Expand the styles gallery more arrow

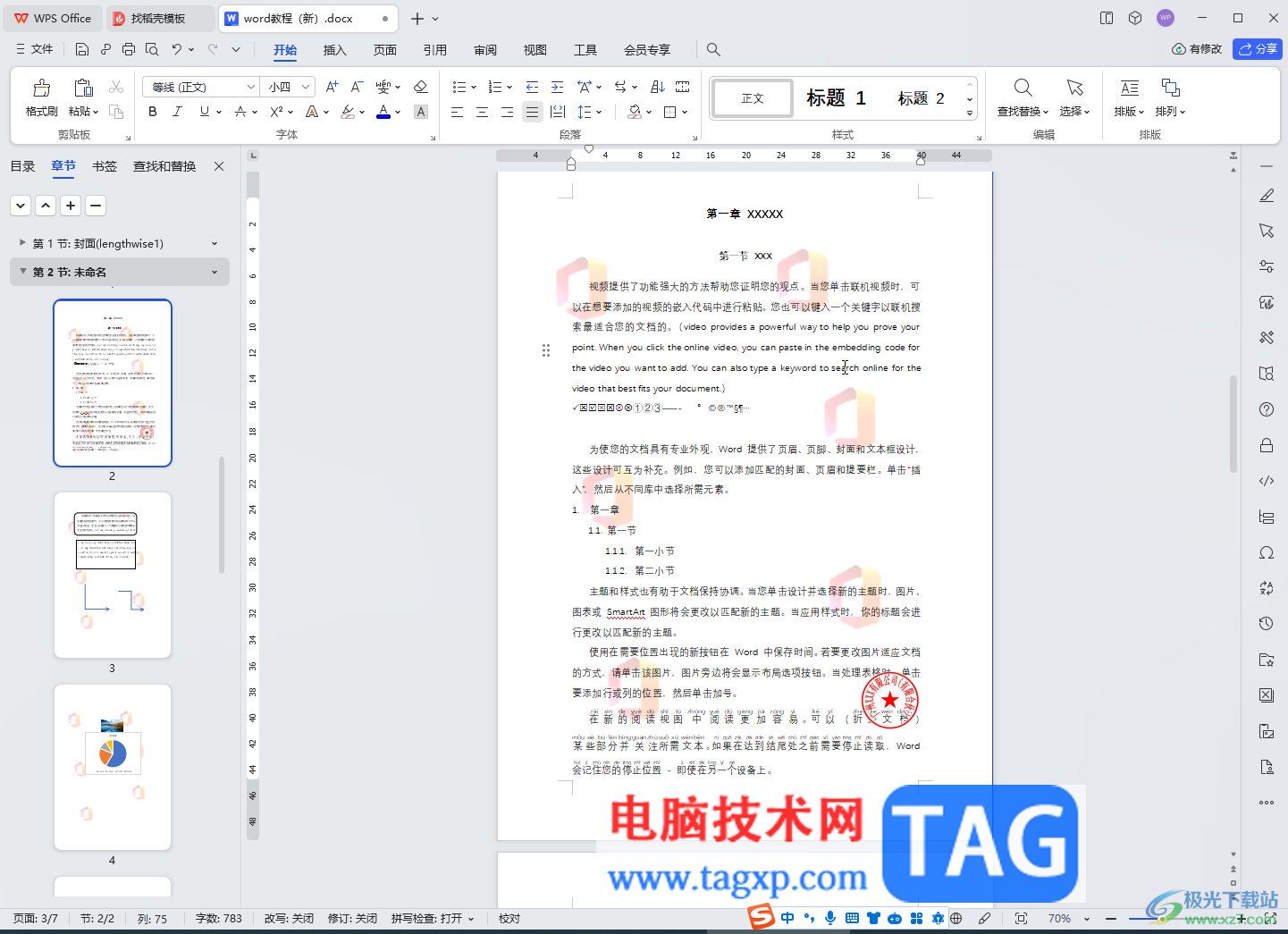(970, 114)
